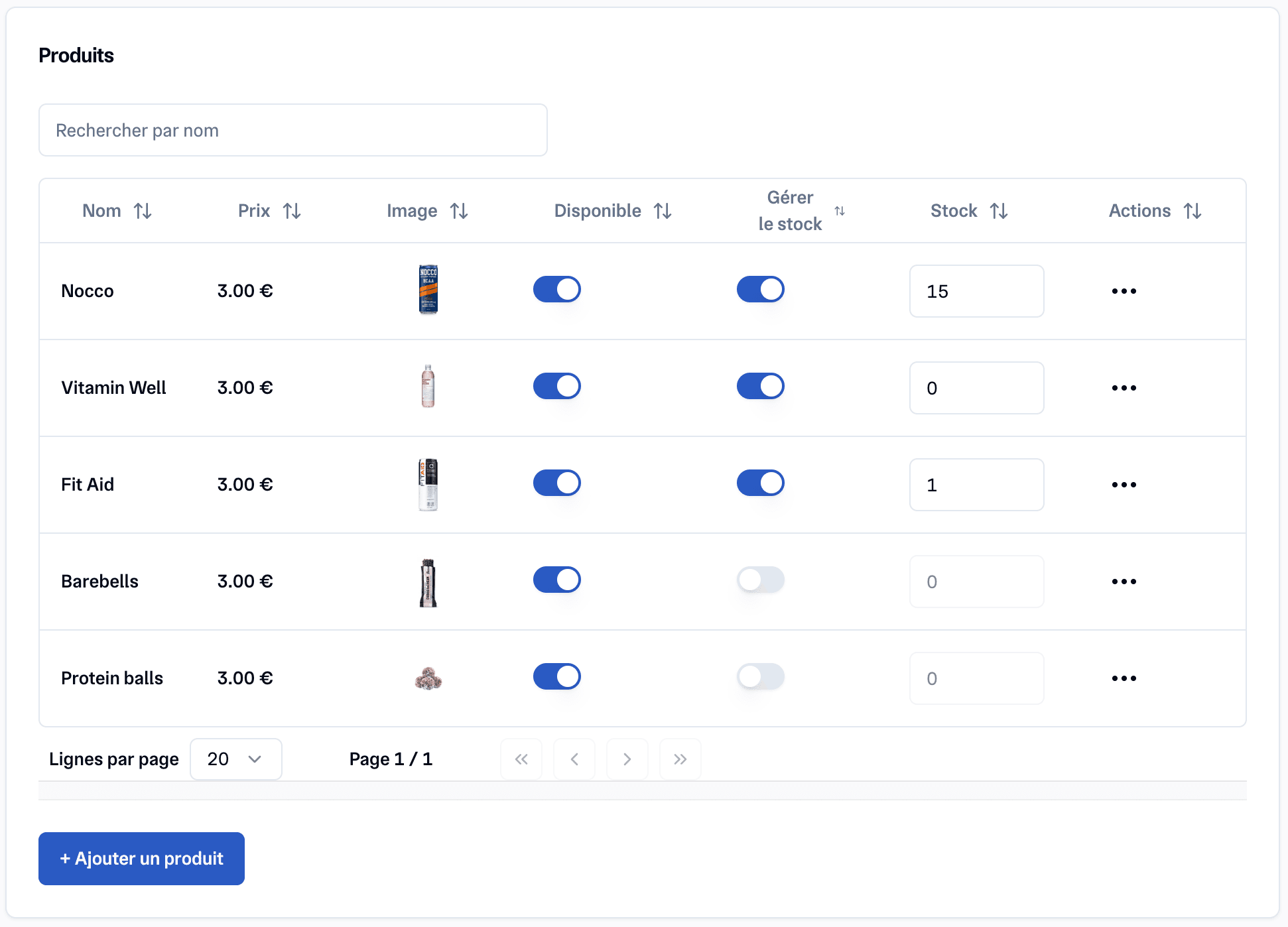Click the Rechercher par nom search box
1288x927 pixels.
point(292,130)
